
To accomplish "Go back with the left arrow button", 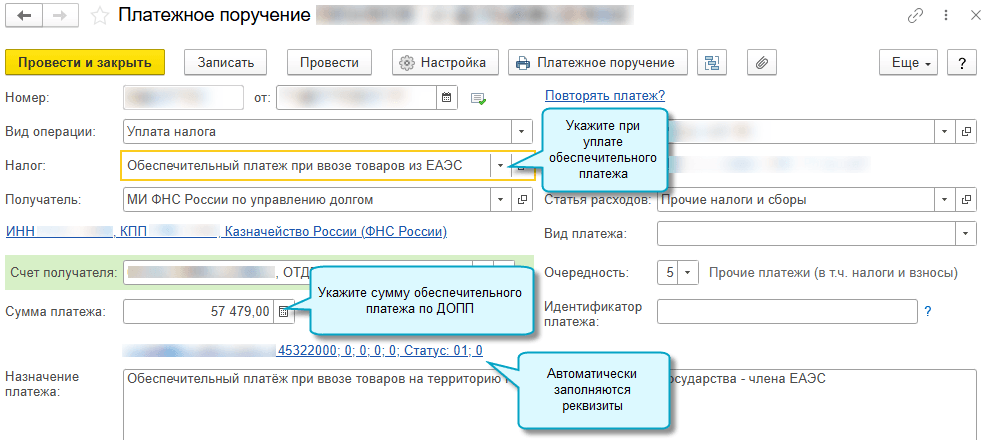I will point(26,16).
